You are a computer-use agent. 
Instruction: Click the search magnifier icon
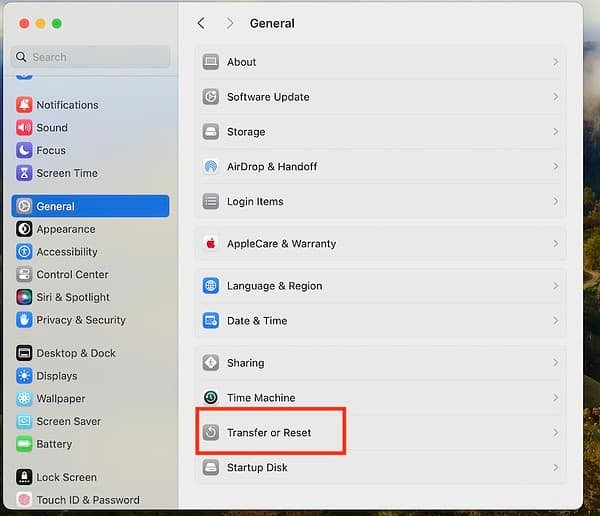coord(21,57)
